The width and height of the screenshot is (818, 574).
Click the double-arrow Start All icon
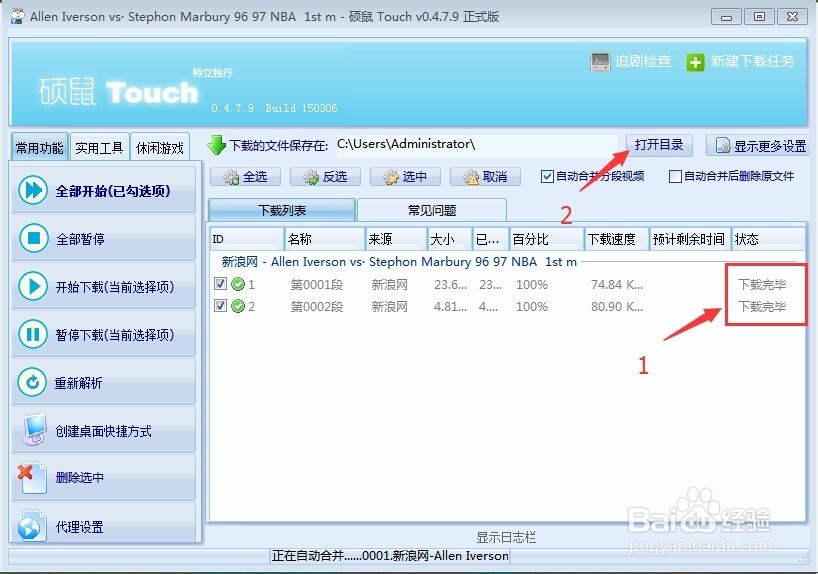tap(33, 190)
